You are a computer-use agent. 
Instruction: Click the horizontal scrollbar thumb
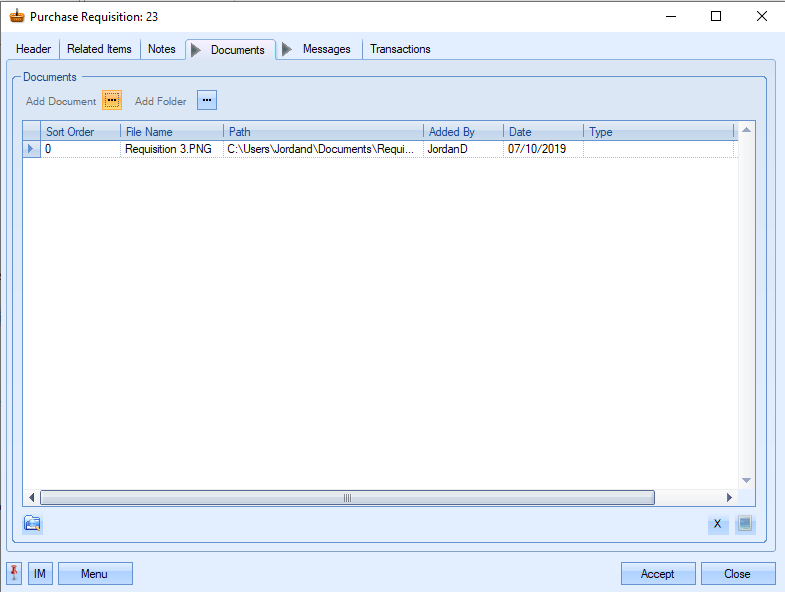coord(347,497)
